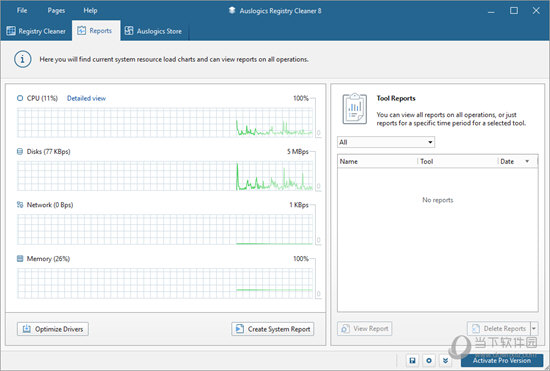The width and height of the screenshot is (550, 371).
Task: Click the Network icon
Action: click(20, 205)
